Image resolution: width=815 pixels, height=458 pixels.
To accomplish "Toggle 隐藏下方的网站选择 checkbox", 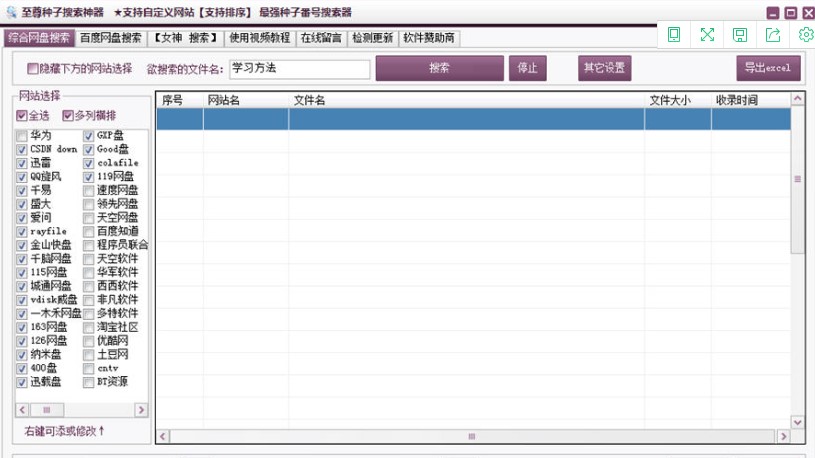I will (33, 69).
